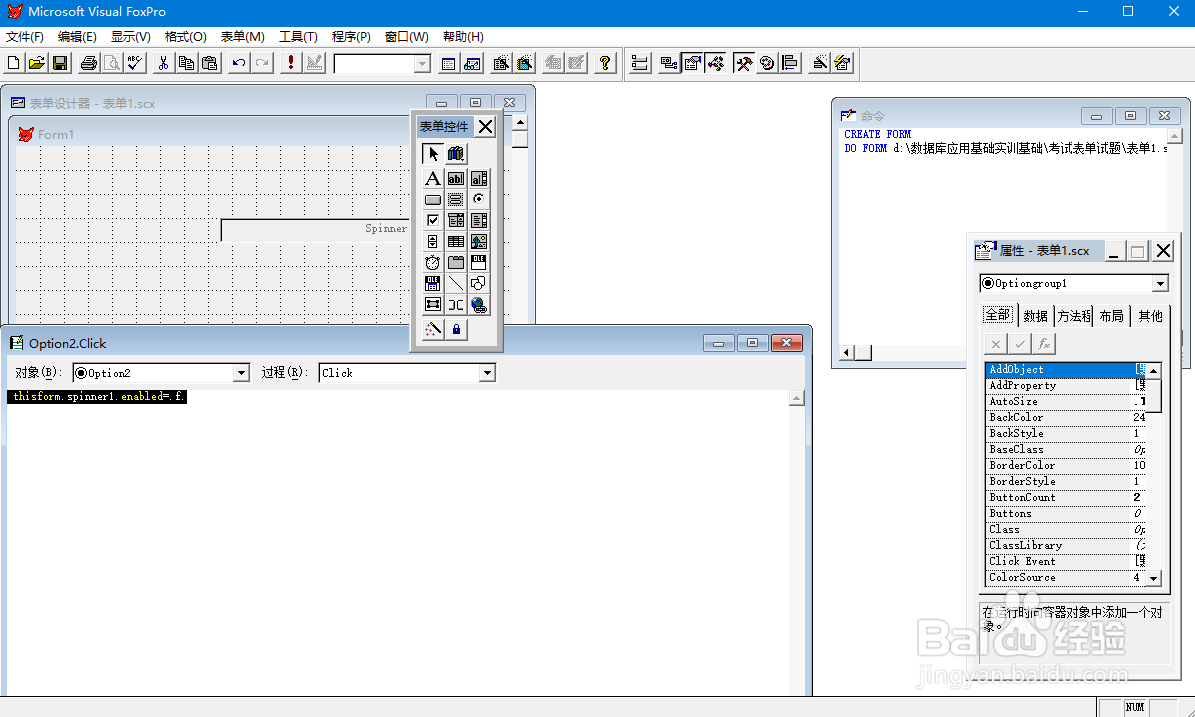
Task: Click the Spinner control on Form1
Action: coord(316,229)
